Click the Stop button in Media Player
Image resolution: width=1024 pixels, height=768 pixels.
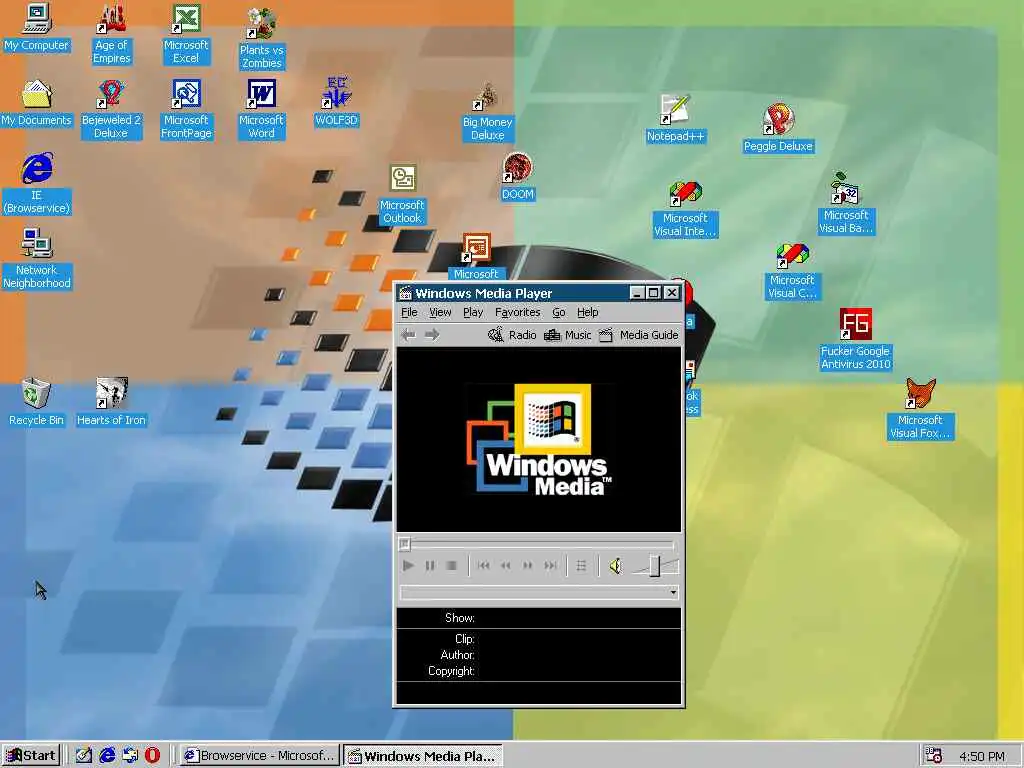[x=451, y=566]
